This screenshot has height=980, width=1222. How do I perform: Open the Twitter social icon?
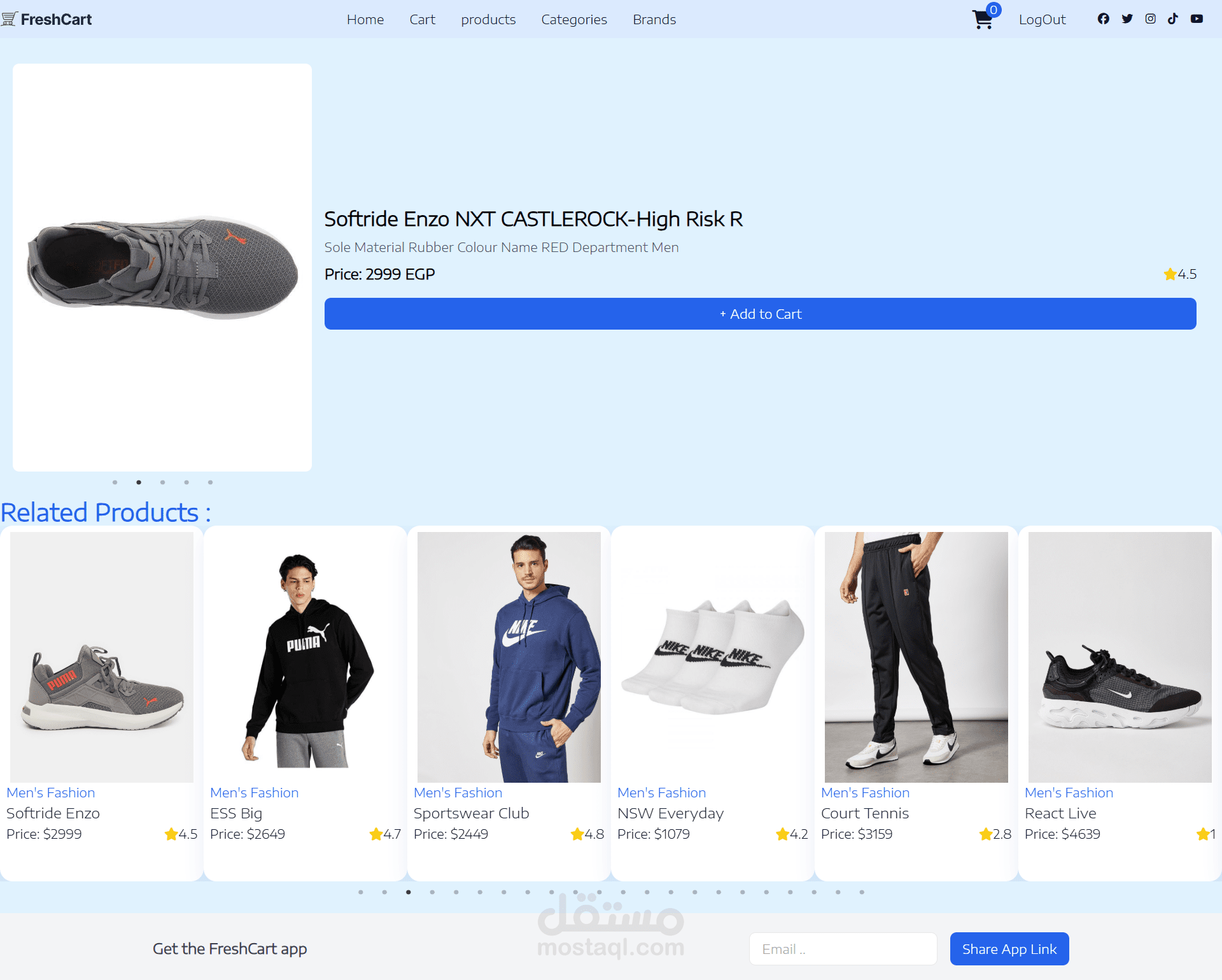pyautogui.click(x=1127, y=19)
